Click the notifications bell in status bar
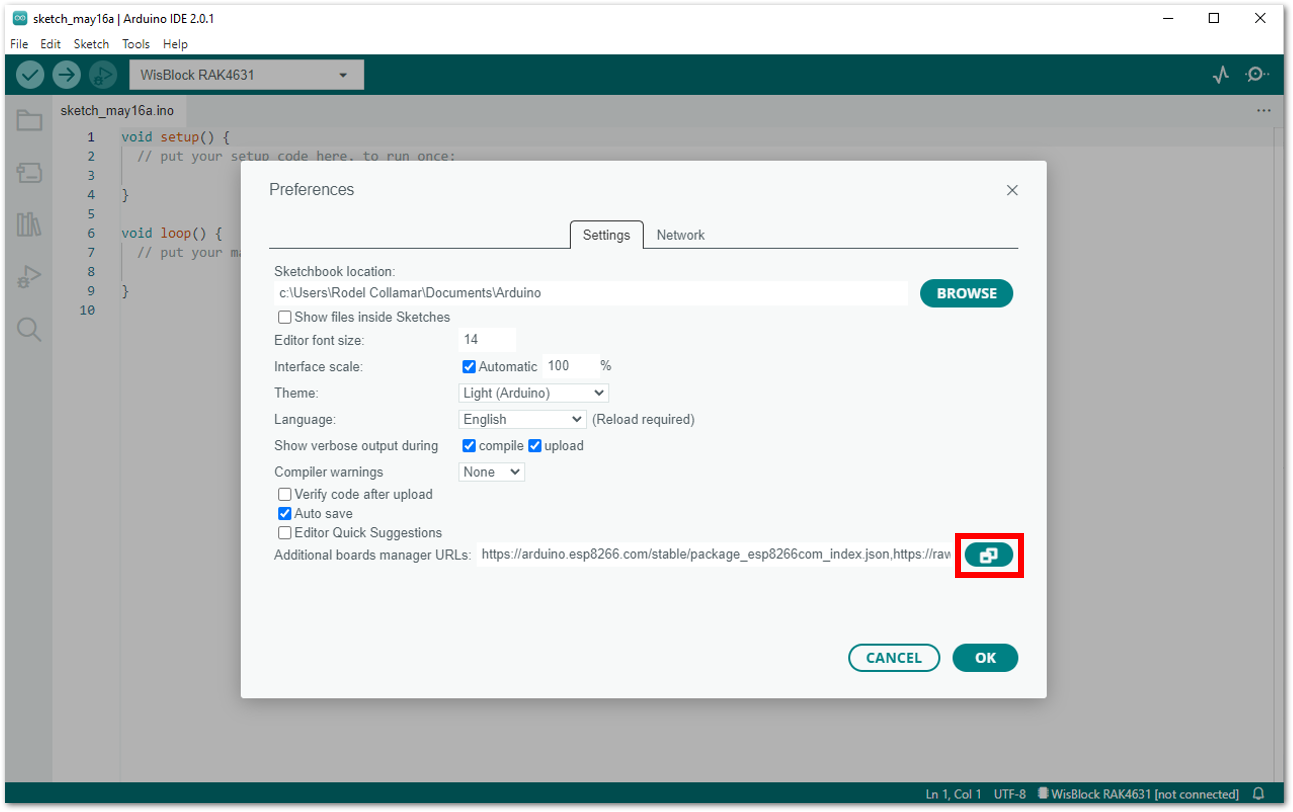Viewport: 1293px width, 812px height. click(x=1258, y=794)
